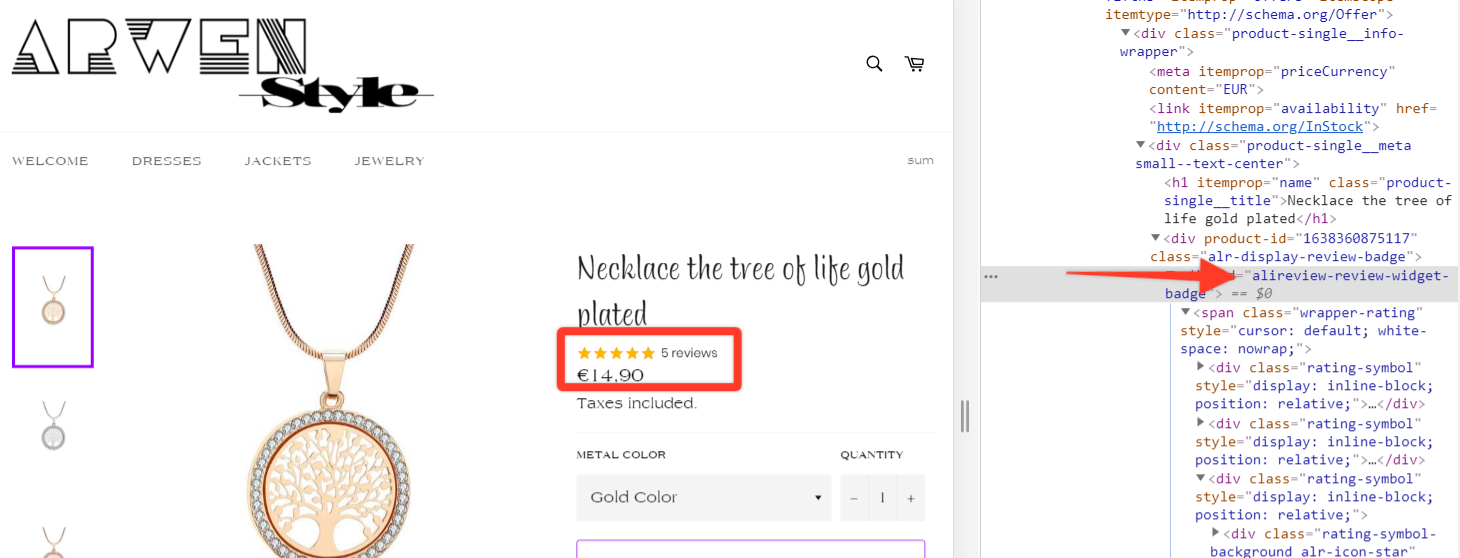Click the quantity input field
1460x558 pixels.
[x=882, y=498]
